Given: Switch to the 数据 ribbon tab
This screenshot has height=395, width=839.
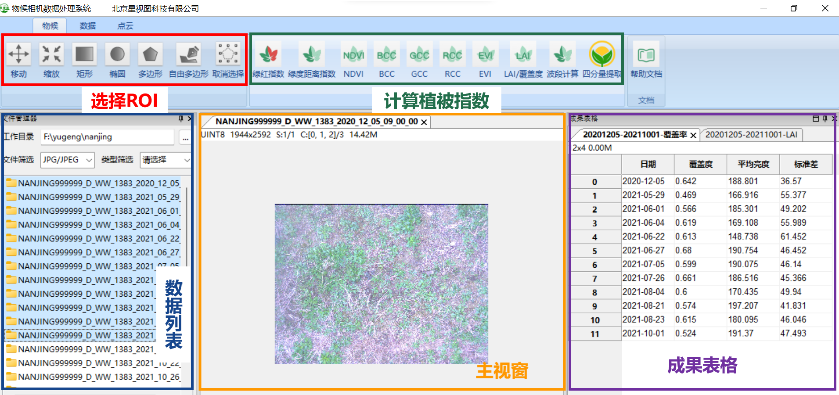Looking at the screenshot, I should point(88,25).
